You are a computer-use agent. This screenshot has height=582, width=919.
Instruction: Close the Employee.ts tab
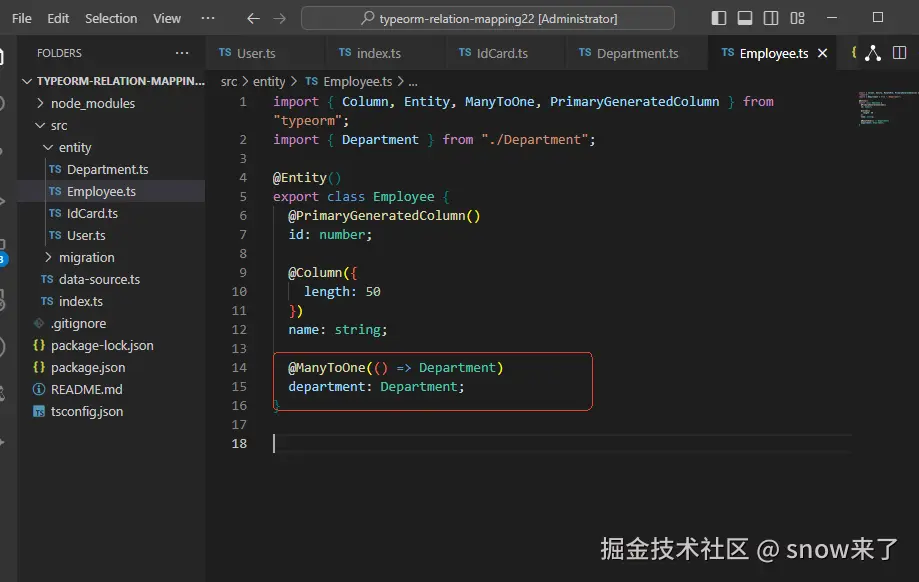point(822,53)
